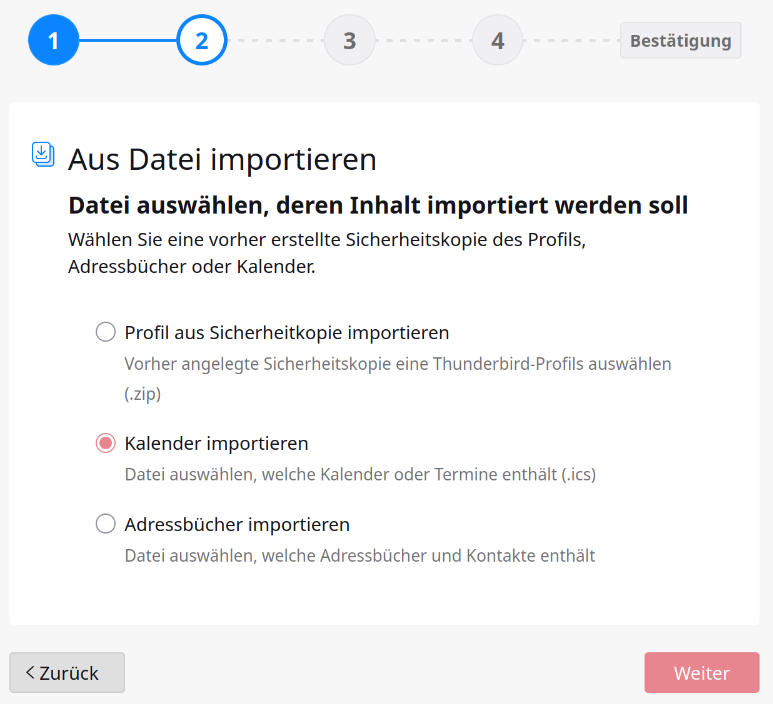The width and height of the screenshot is (773, 704).
Task: Click the .ics calendar description text
Action: (360, 475)
